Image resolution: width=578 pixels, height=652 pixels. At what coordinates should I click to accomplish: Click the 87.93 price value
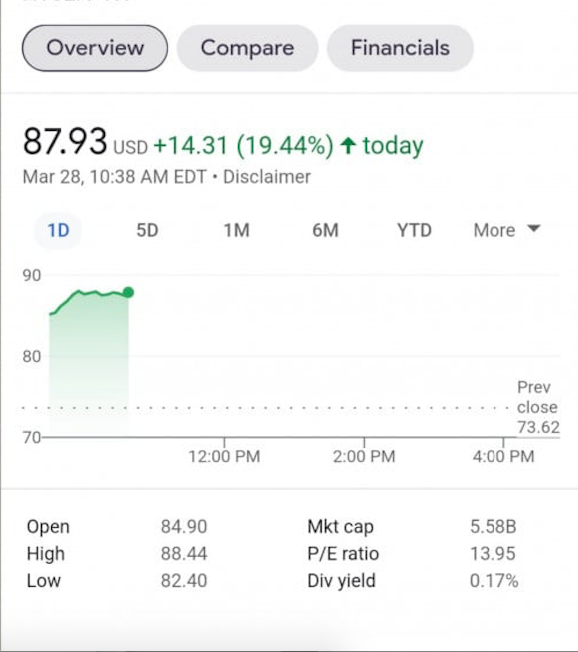click(x=65, y=142)
